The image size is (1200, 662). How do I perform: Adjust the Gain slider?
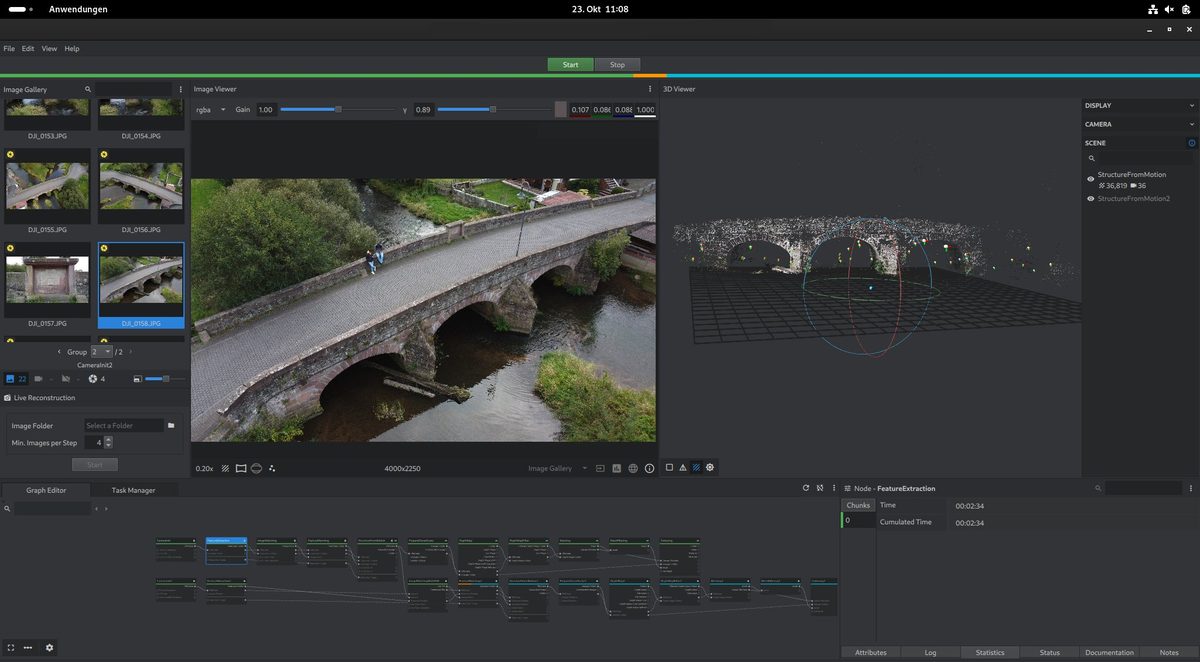[336, 109]
